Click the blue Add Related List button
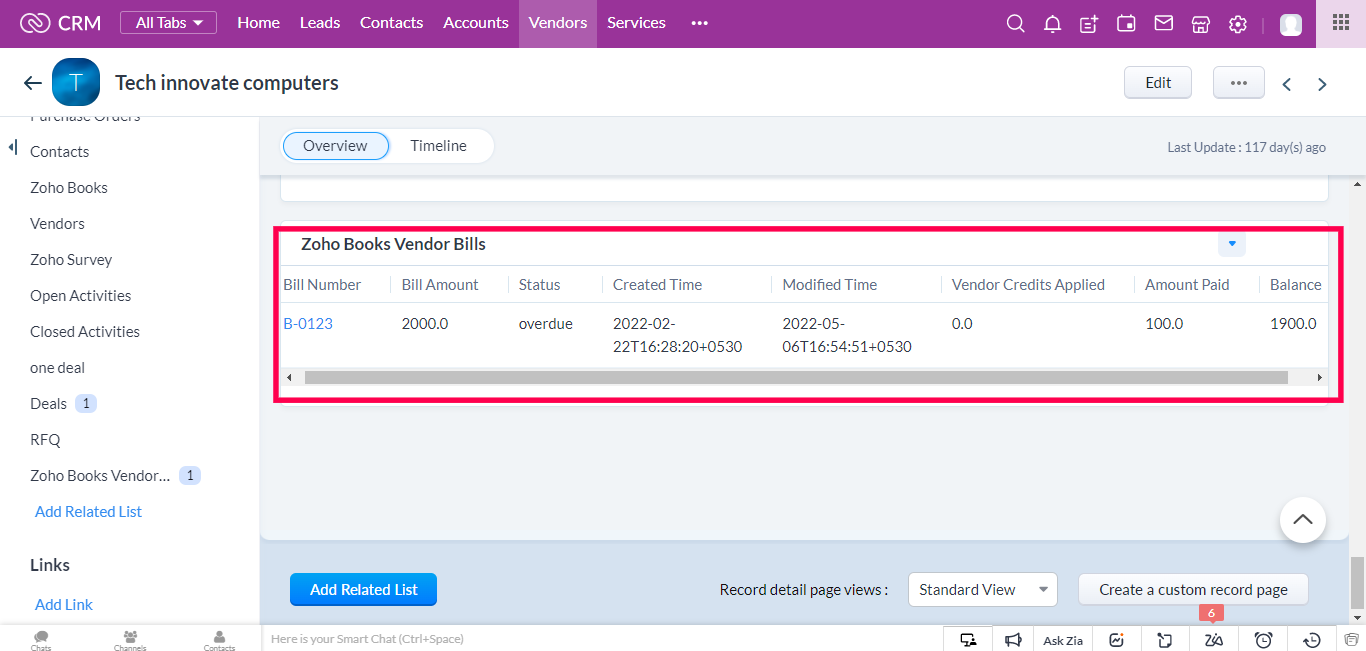The width and height of the screenshot is (1366, 651). (x=363, y=589)
